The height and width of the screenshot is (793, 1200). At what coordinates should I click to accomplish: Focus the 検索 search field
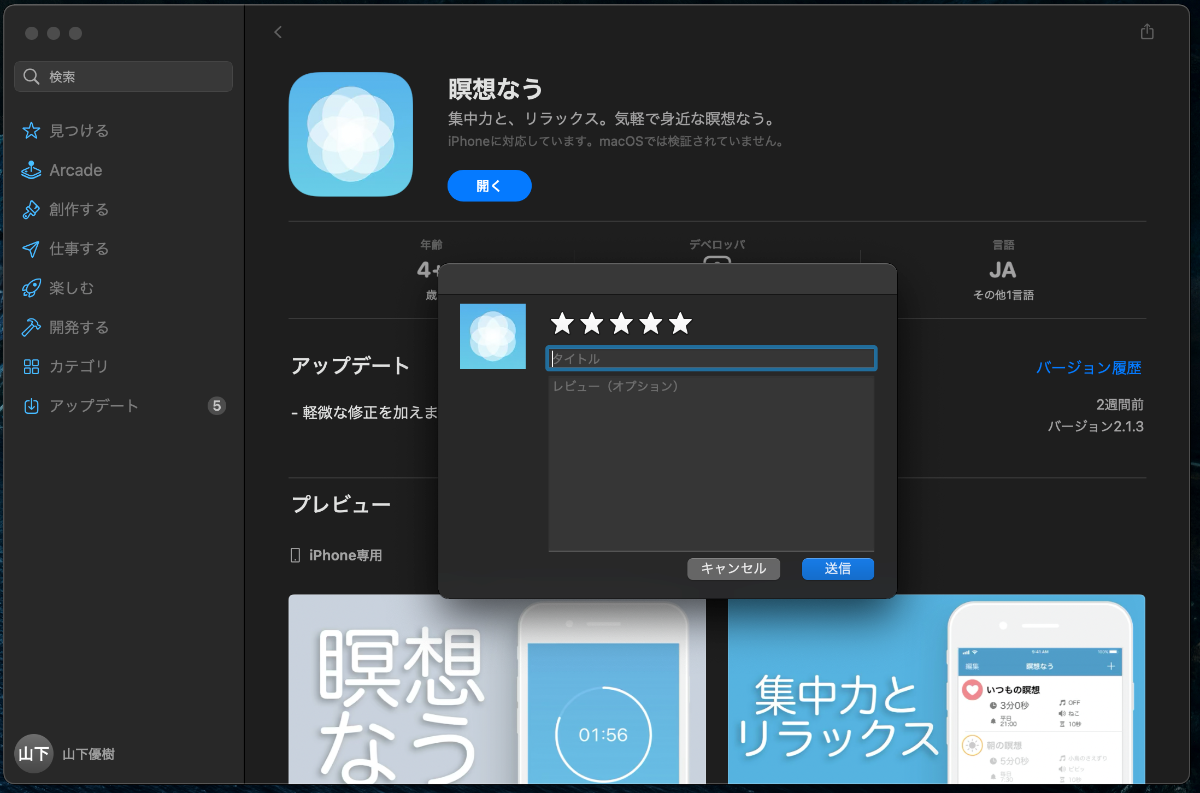[x=123, y=77]
